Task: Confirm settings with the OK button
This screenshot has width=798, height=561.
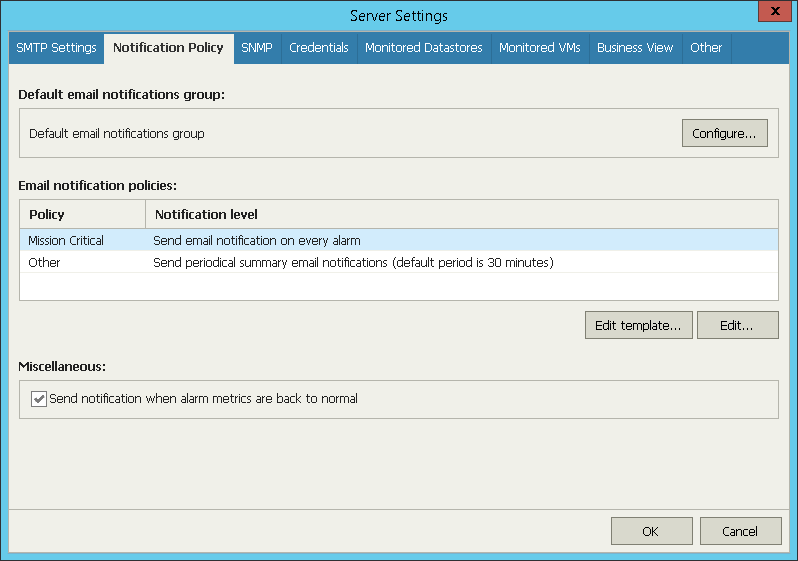Action: [x=651, y=531]
